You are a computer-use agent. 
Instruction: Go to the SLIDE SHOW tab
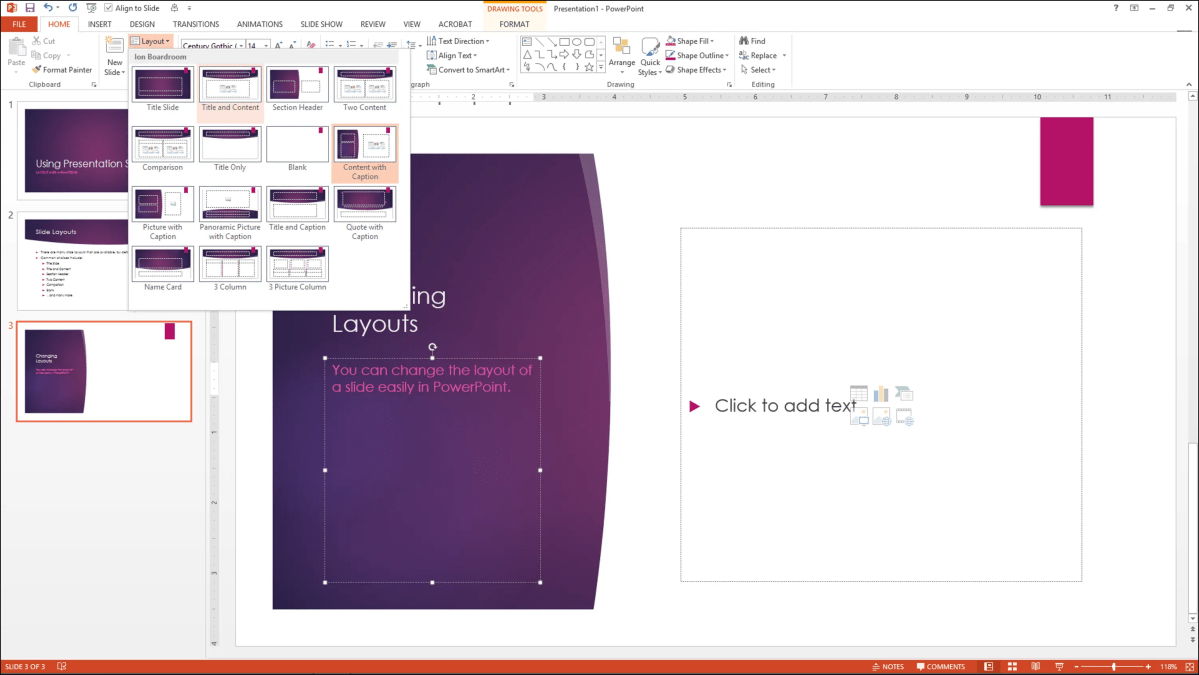pos(321,24)
